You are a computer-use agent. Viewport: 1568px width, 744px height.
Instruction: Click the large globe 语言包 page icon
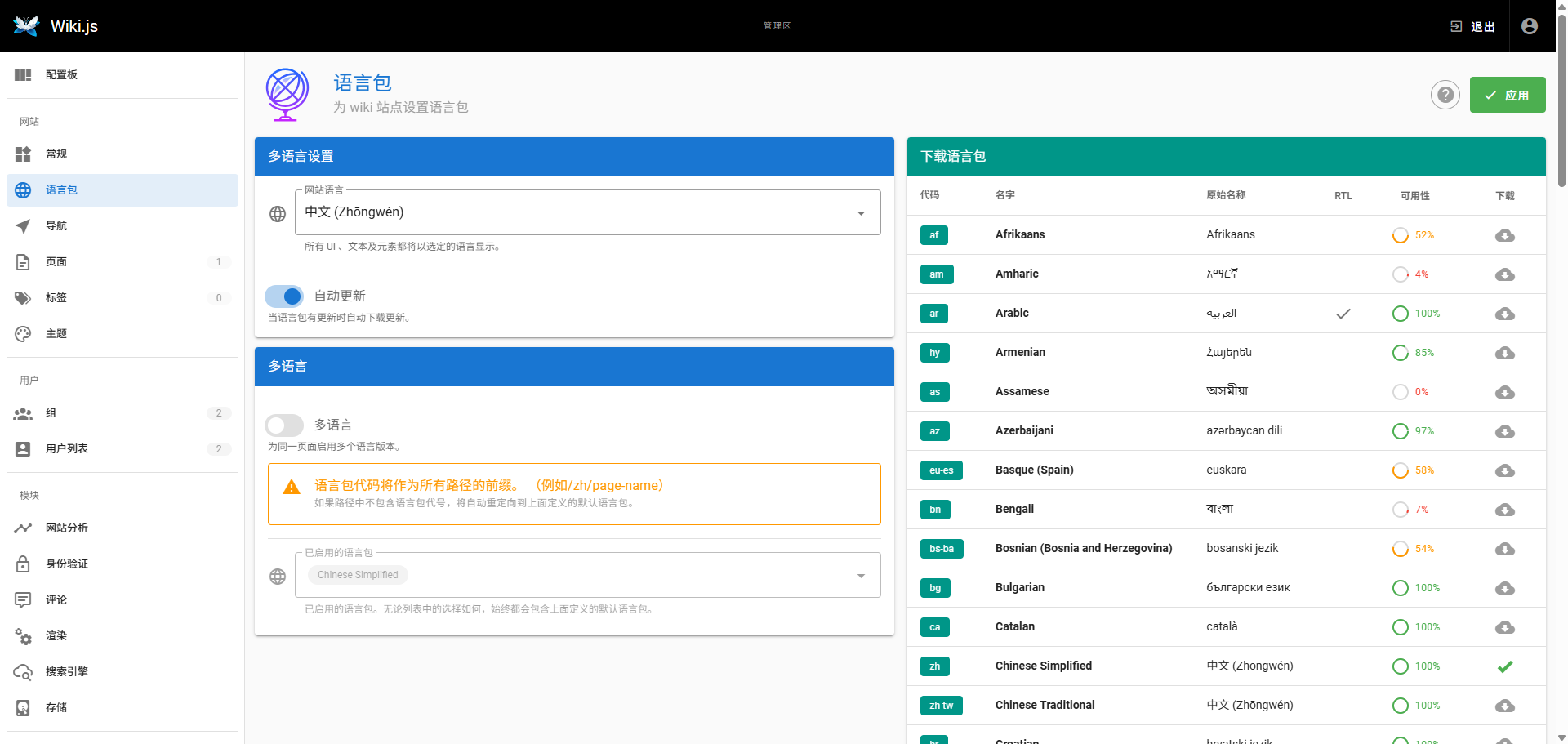pyautogui.click(x=287, y=94)
